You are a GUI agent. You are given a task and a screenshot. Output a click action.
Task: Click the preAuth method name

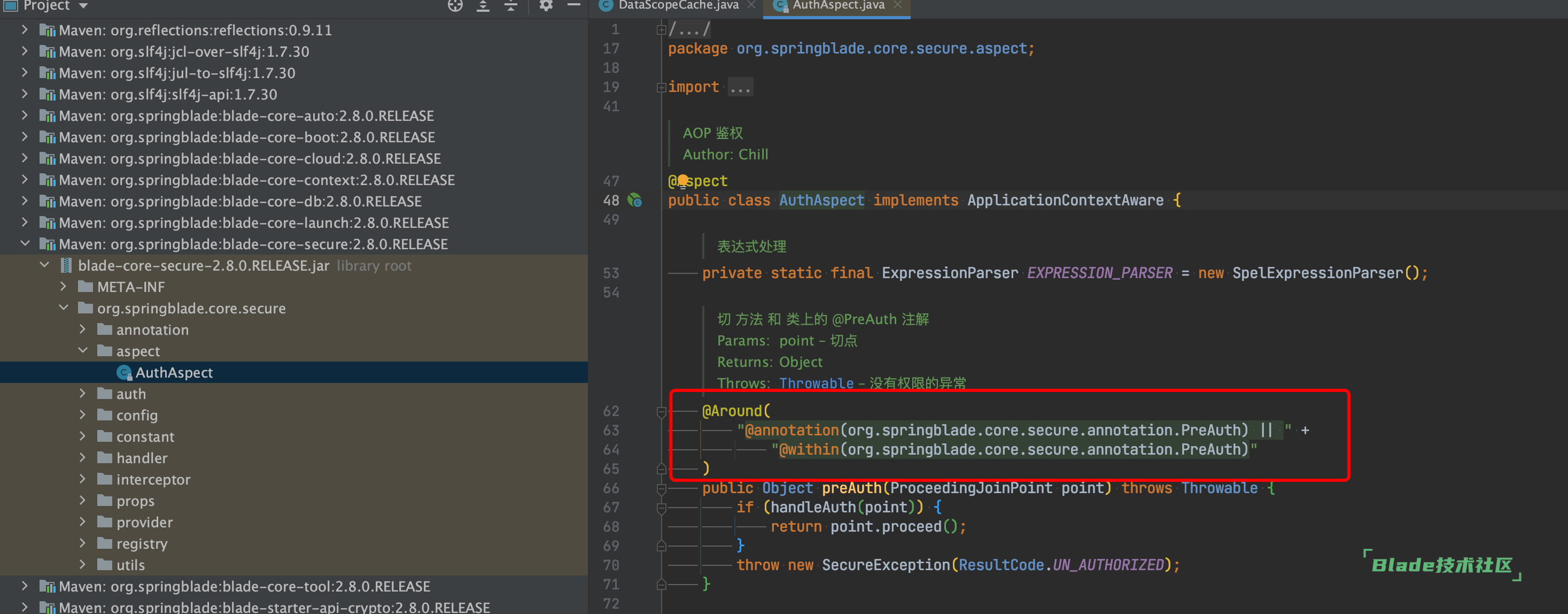click(x=851, y=488)
